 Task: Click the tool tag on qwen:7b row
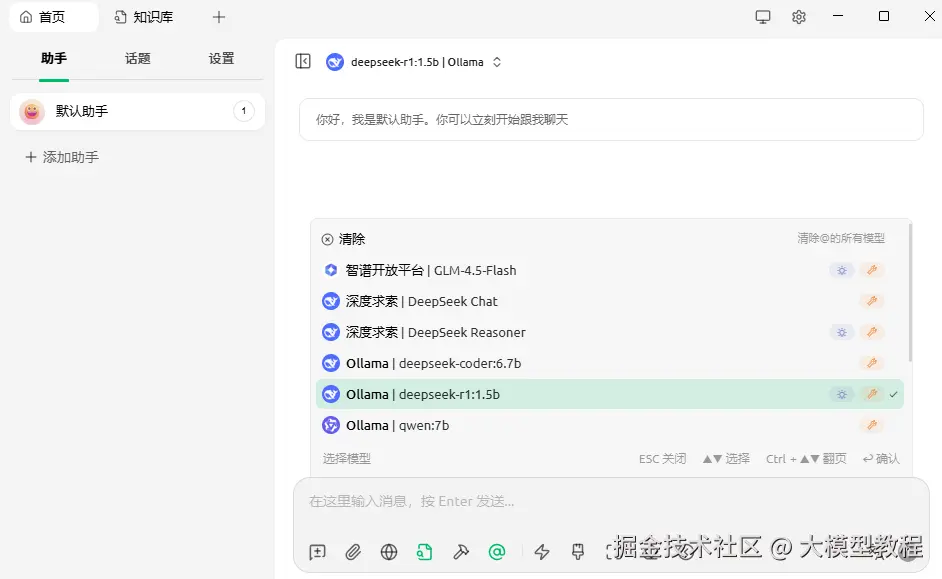coord(872,425)
